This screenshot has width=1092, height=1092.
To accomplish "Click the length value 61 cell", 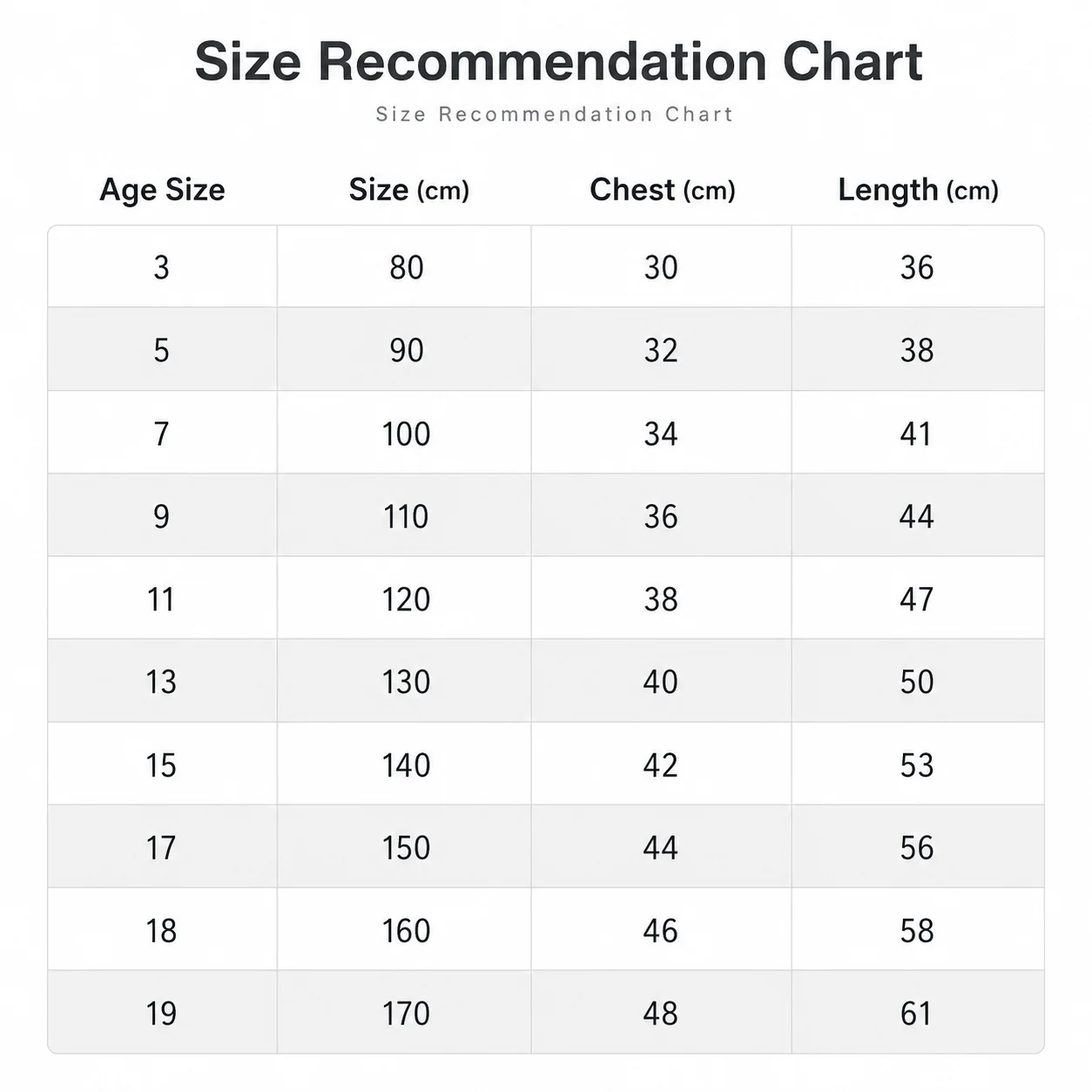I will pyautogui.click(x=917, y=1012).
